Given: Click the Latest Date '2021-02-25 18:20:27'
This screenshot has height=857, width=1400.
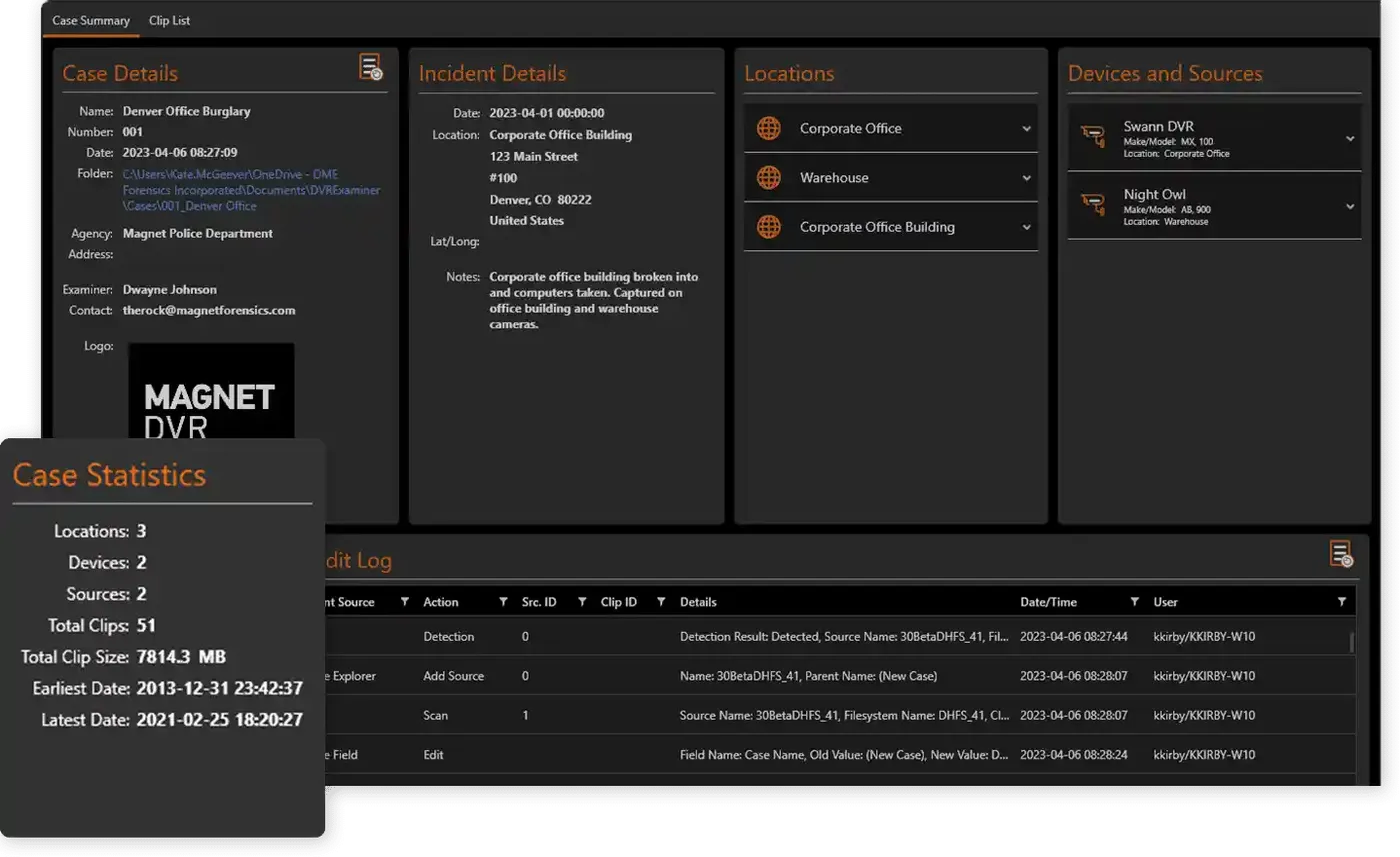Looking at the screenshot, I should 219,719.
